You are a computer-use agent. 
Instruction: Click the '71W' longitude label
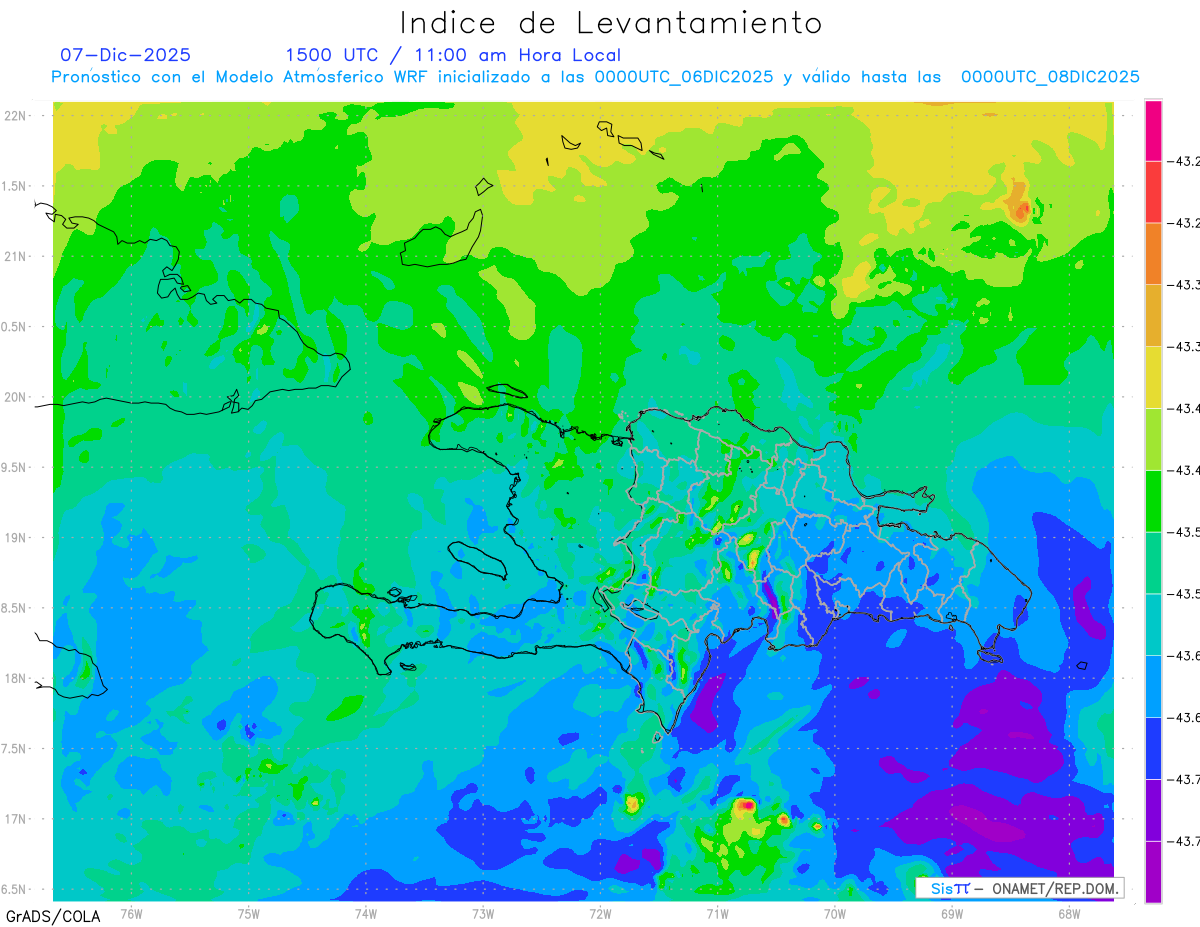click(717, 913)
